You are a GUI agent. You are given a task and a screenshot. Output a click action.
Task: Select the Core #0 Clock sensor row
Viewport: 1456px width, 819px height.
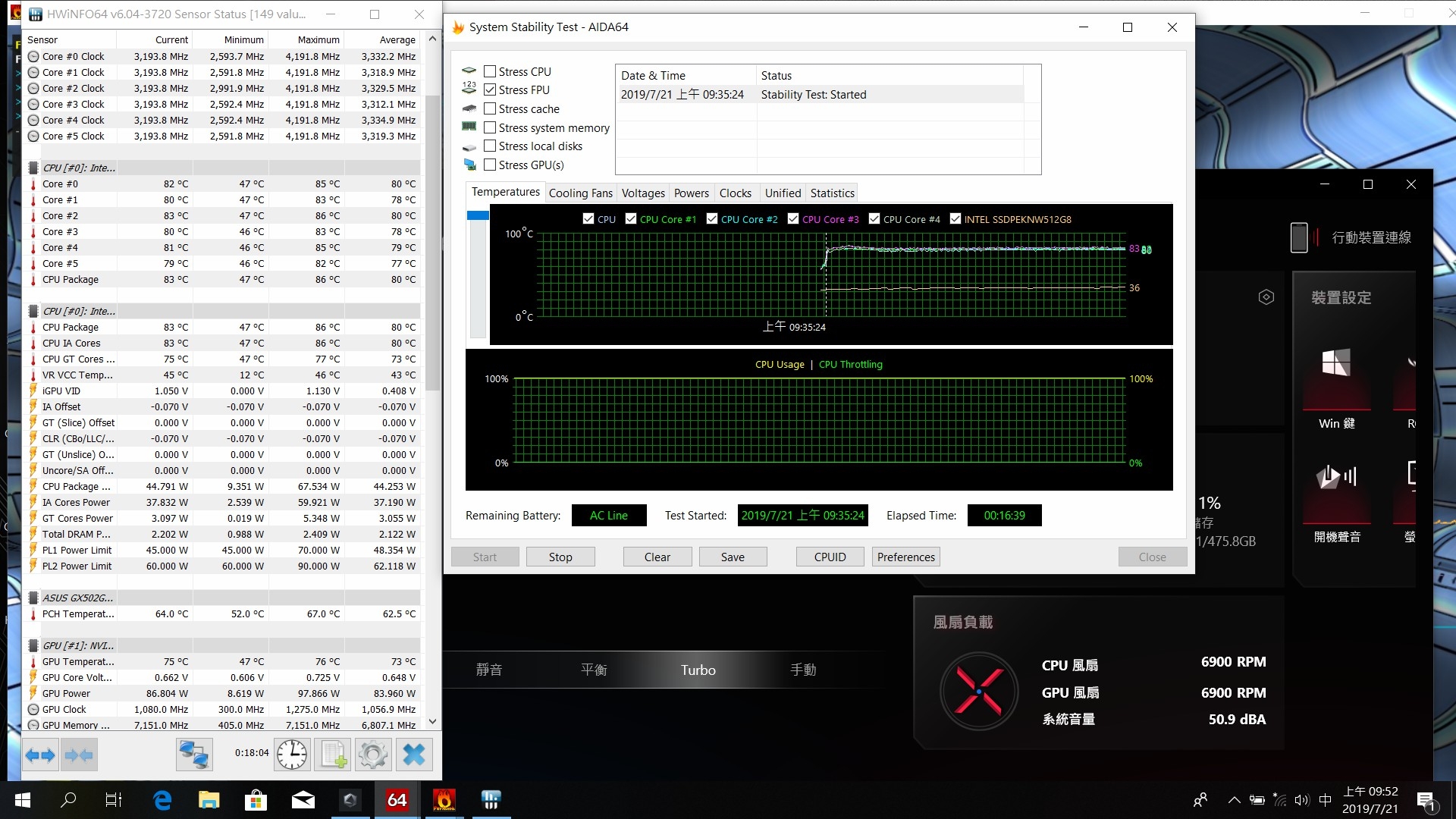(221, 56)
